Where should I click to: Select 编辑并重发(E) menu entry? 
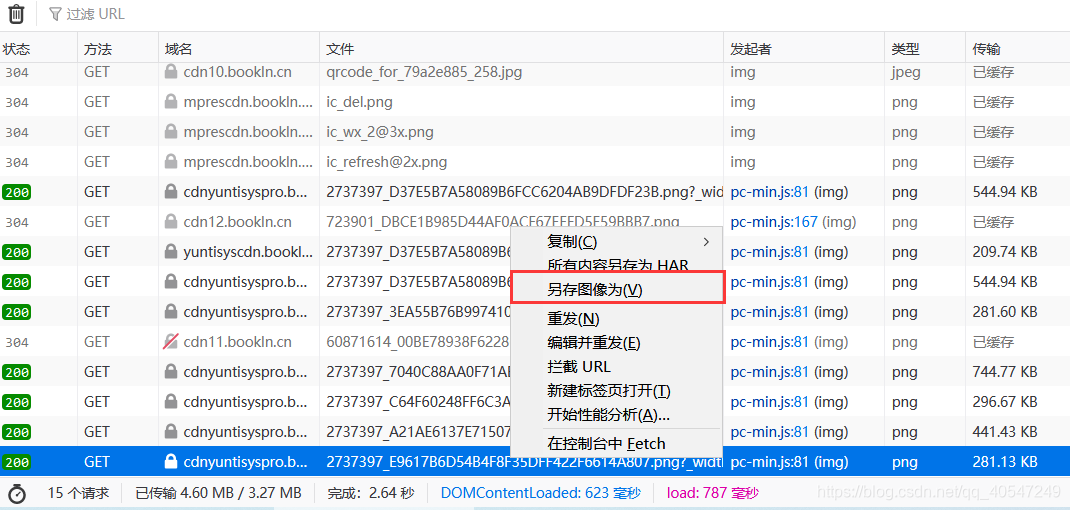[x=616, y=343]
